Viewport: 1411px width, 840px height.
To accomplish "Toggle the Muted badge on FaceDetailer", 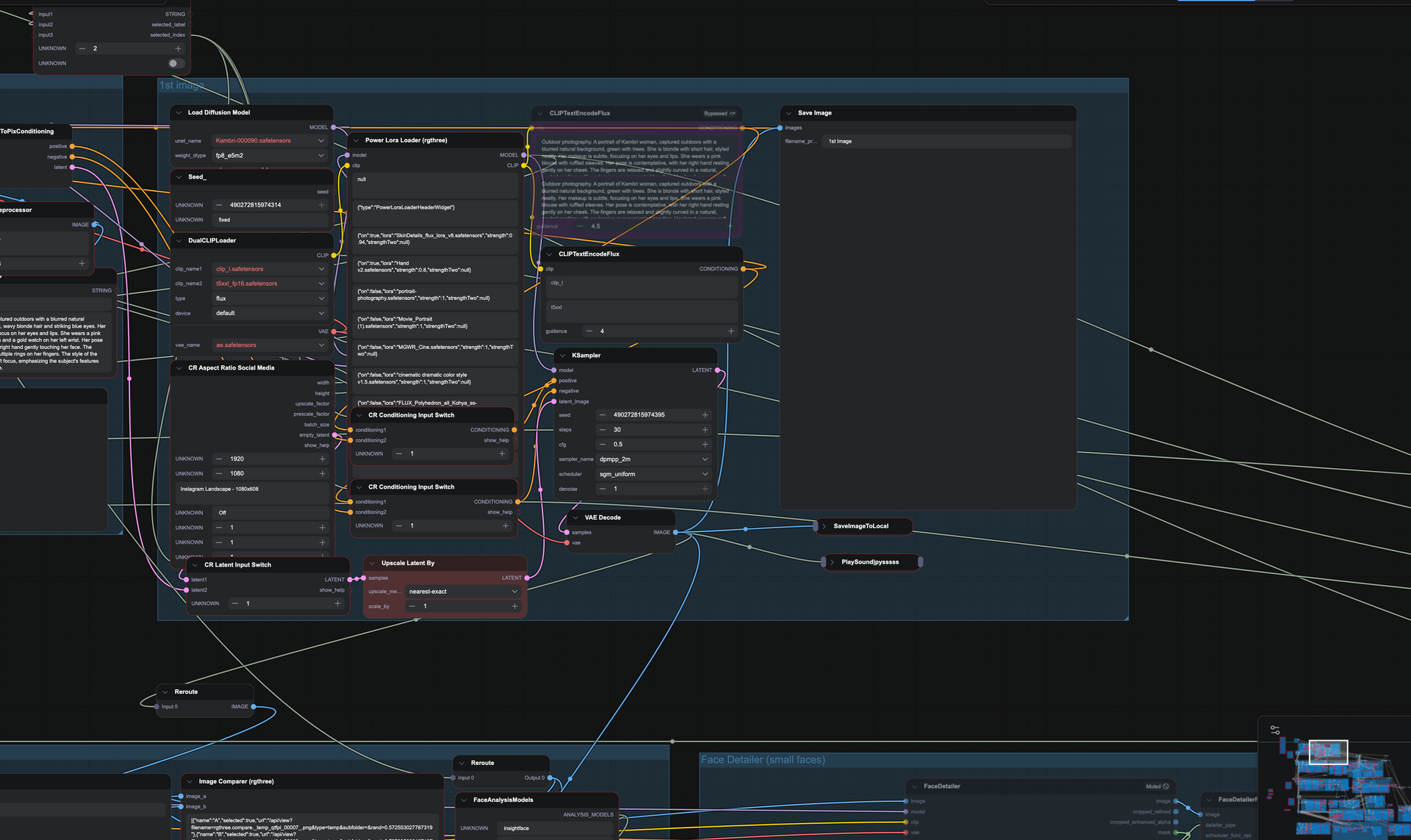I will click(x=1157, y=786).
